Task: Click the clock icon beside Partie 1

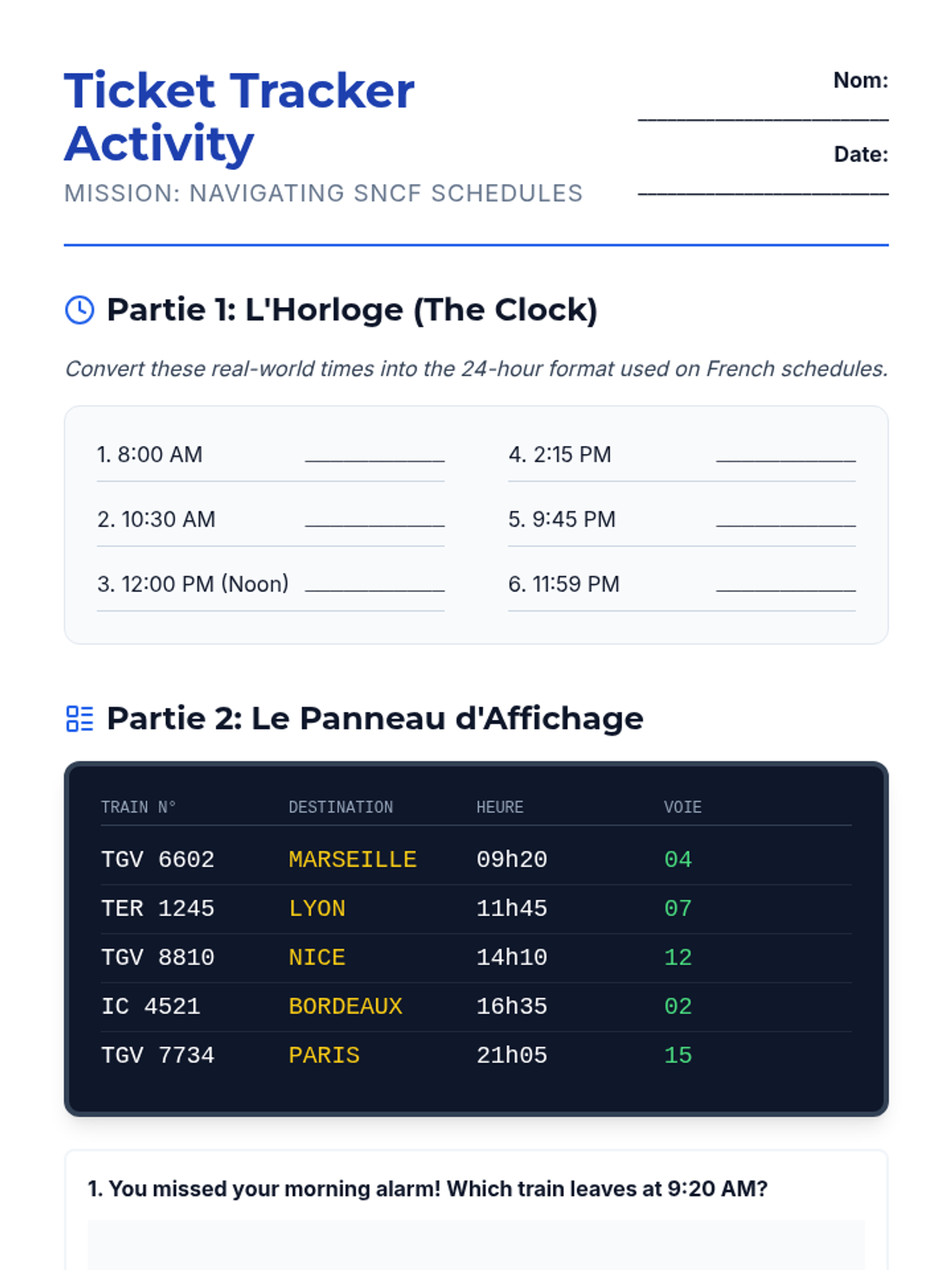Action: (x=79, y=310)
